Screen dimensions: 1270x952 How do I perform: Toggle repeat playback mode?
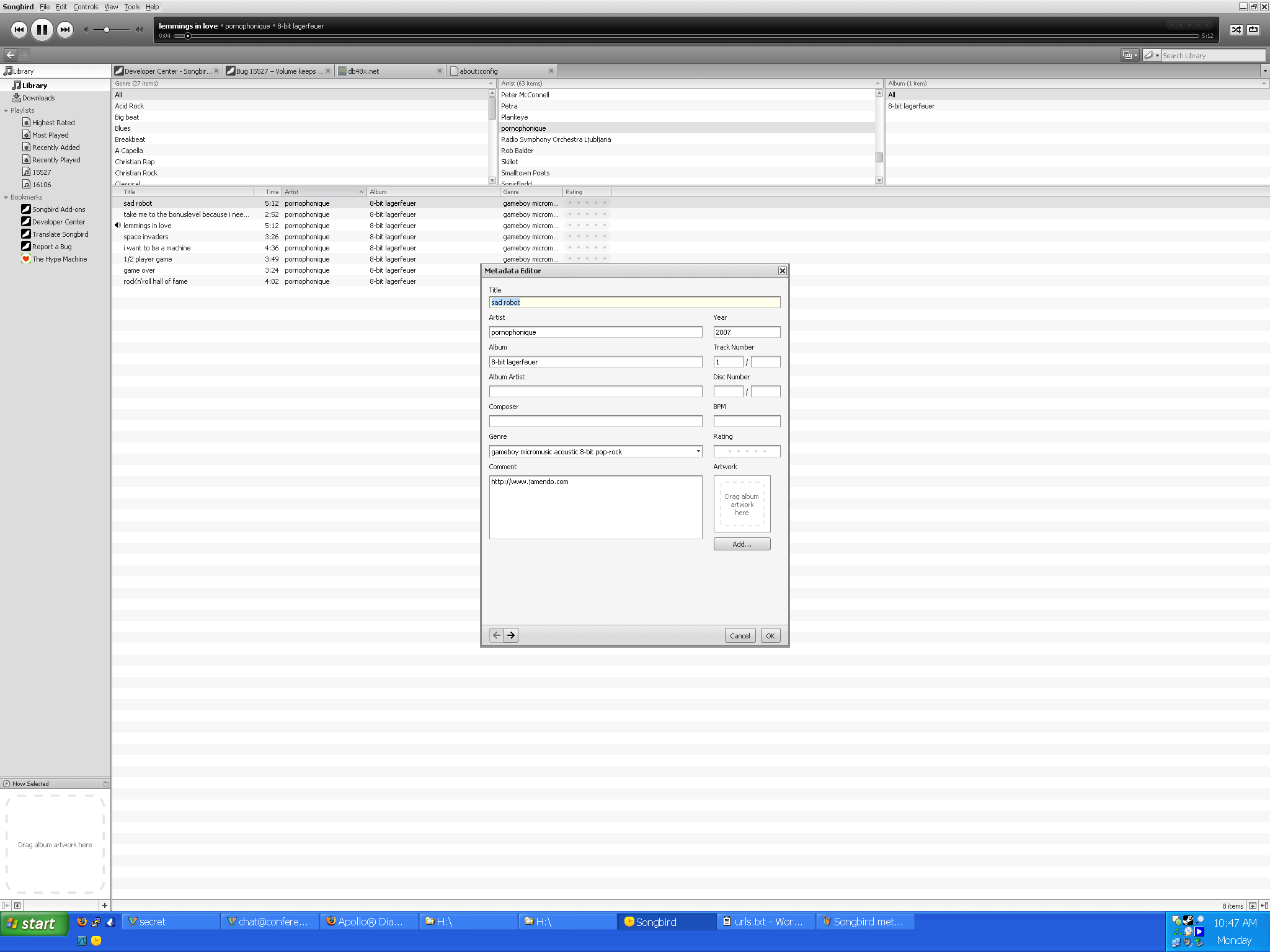tap(1253, 30)
